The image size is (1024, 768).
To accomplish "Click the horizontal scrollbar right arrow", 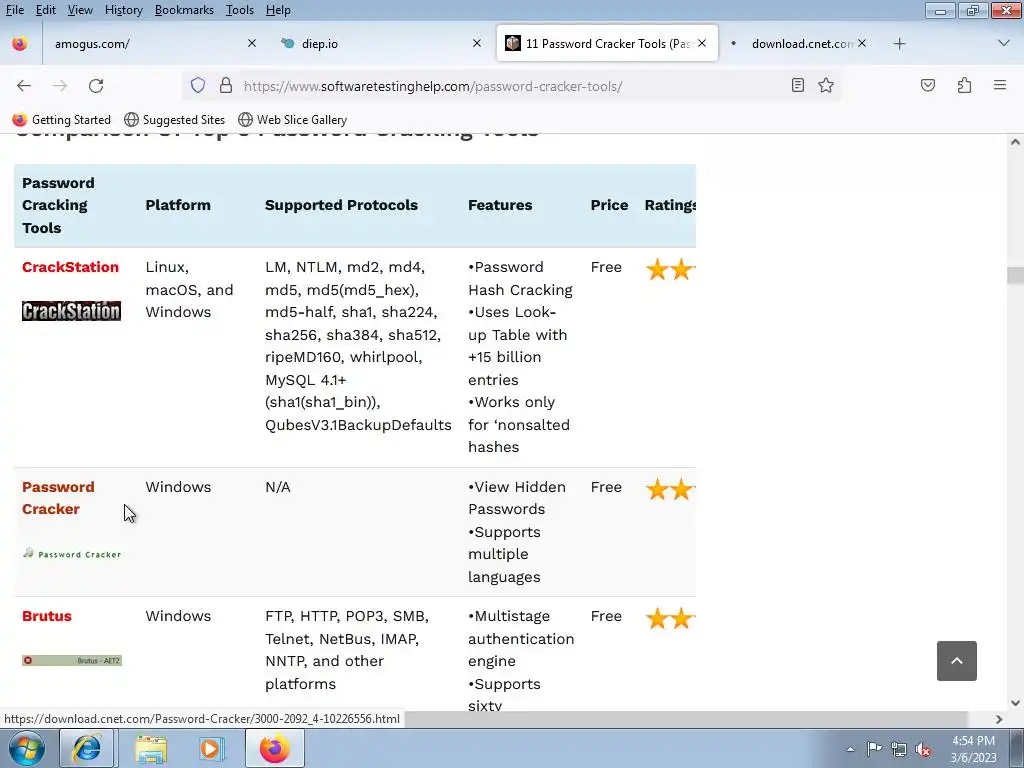I will (x=999, y=719).
